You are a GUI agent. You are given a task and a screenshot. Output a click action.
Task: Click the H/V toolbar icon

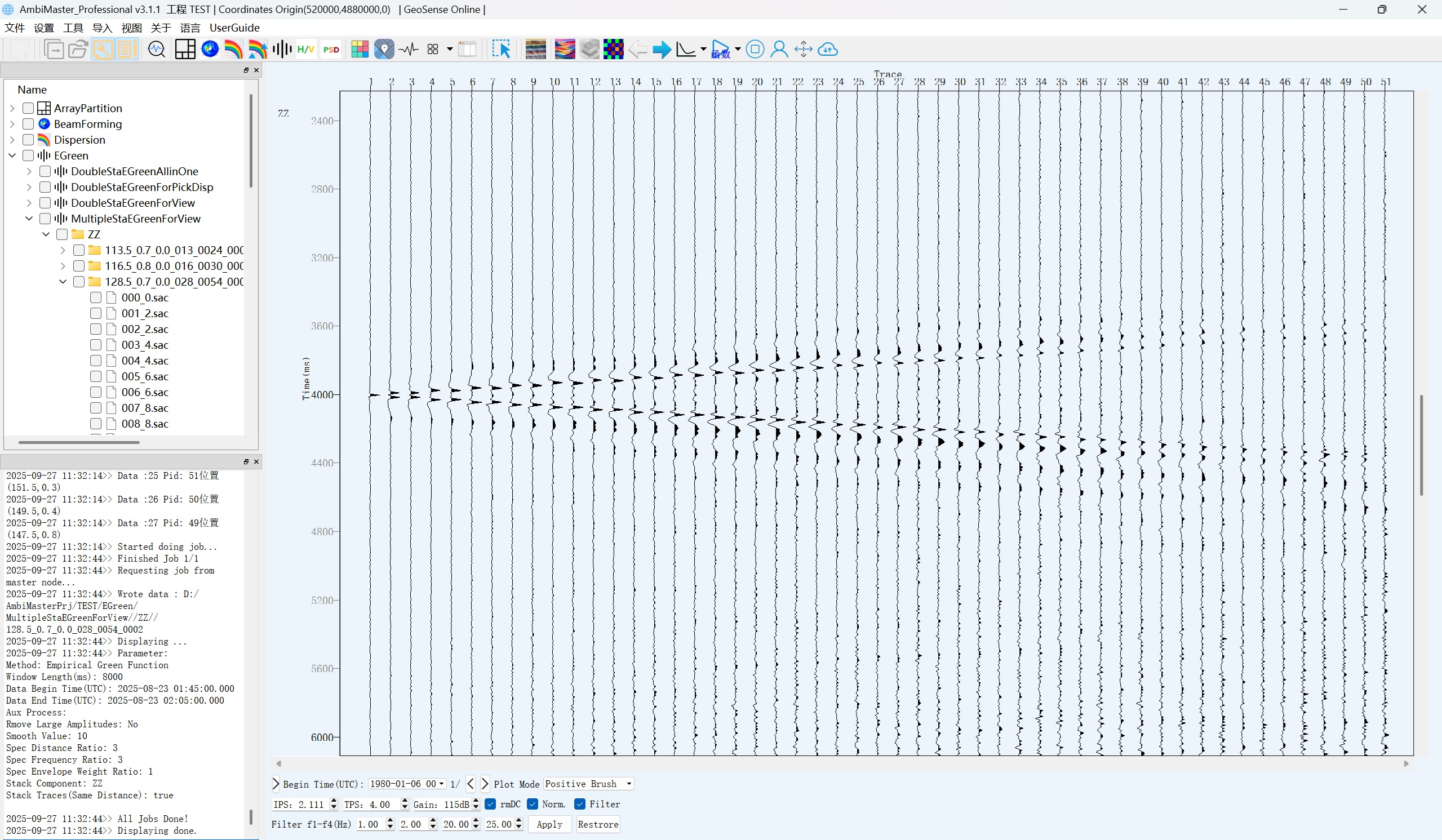(x=305, y=50)
